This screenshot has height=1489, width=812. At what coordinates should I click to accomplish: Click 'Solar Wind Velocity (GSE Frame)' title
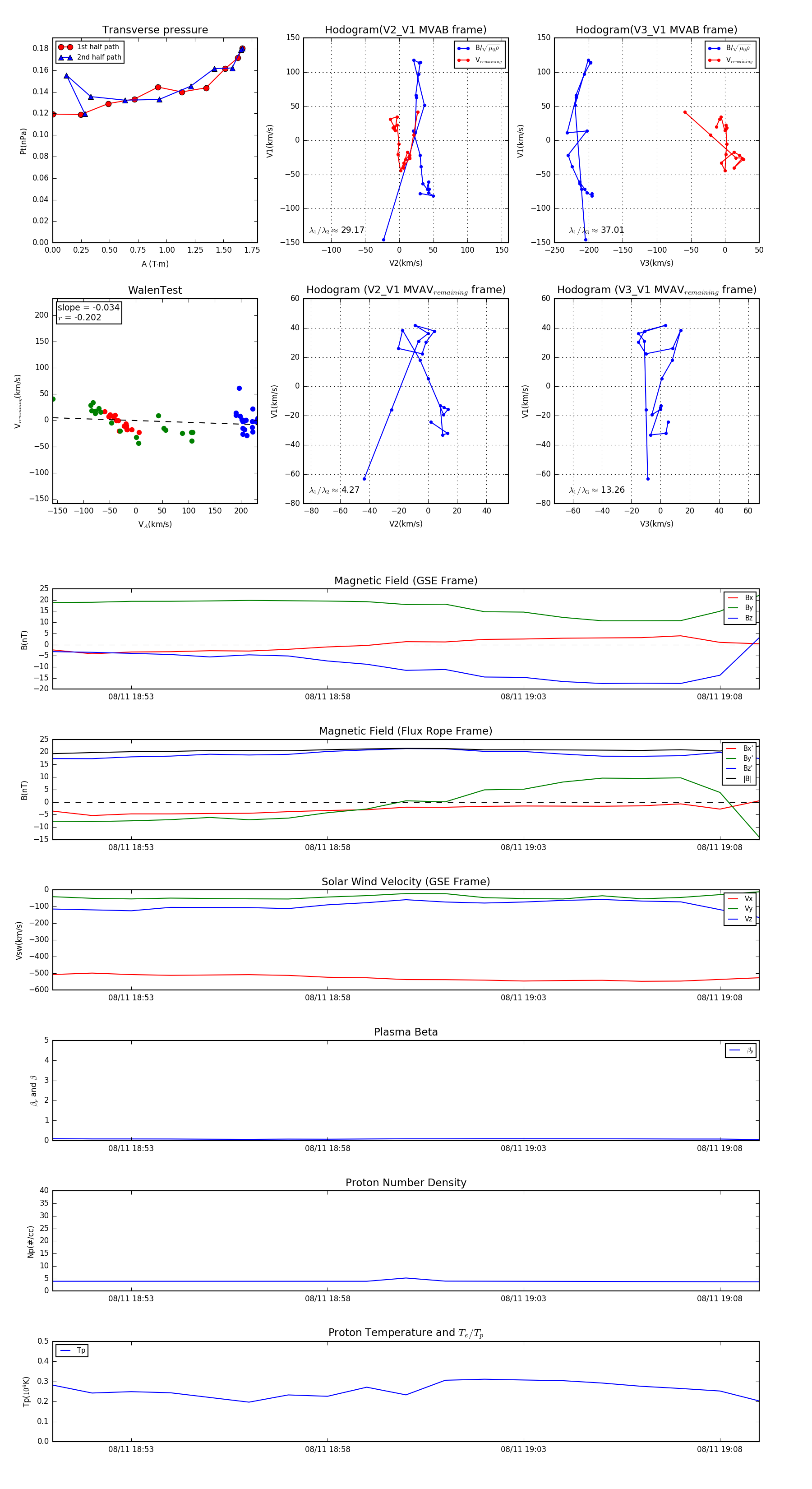pyautogui.click(x=406, y=882)
